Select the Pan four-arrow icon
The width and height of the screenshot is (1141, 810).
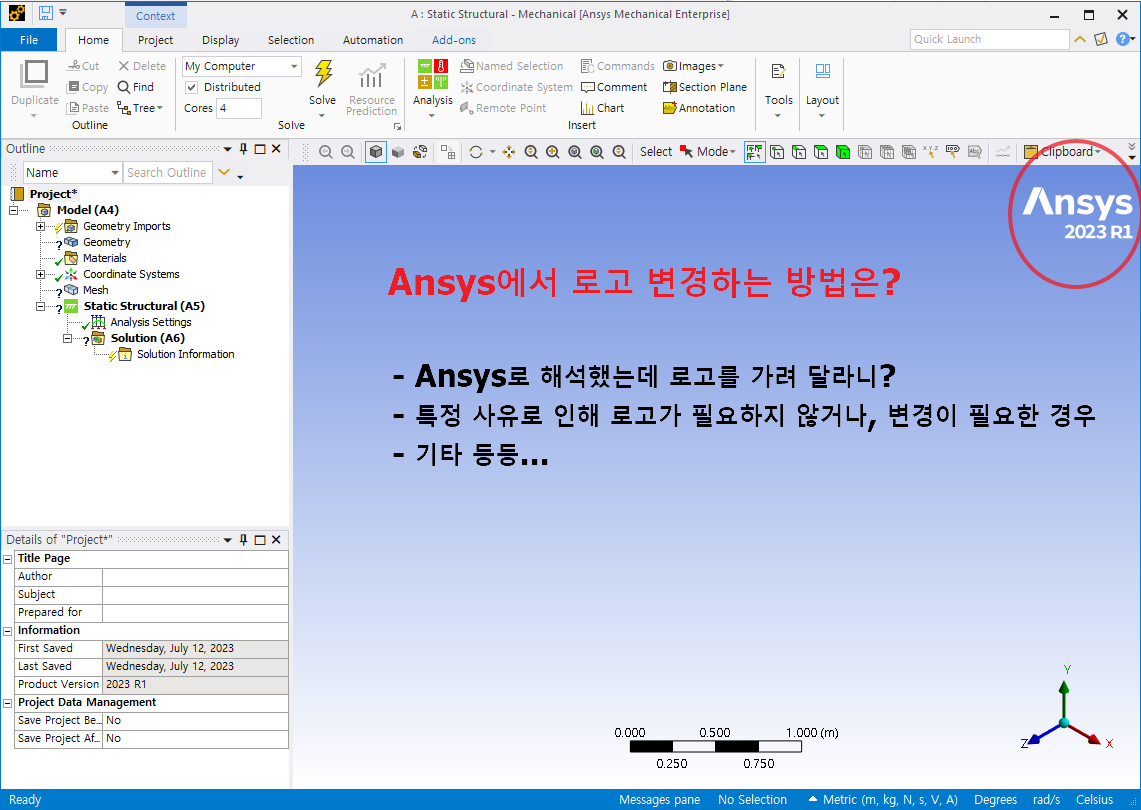point(509,152)
